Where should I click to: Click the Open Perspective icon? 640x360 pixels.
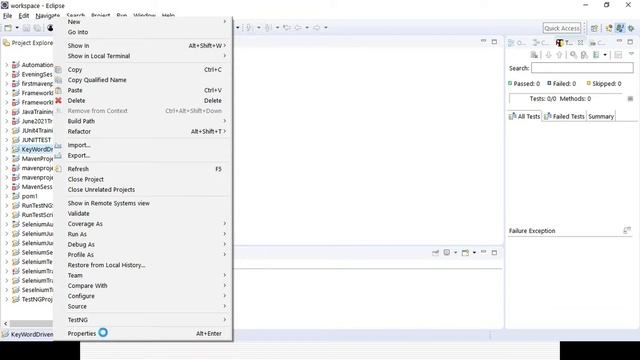[x=594, y=28]
